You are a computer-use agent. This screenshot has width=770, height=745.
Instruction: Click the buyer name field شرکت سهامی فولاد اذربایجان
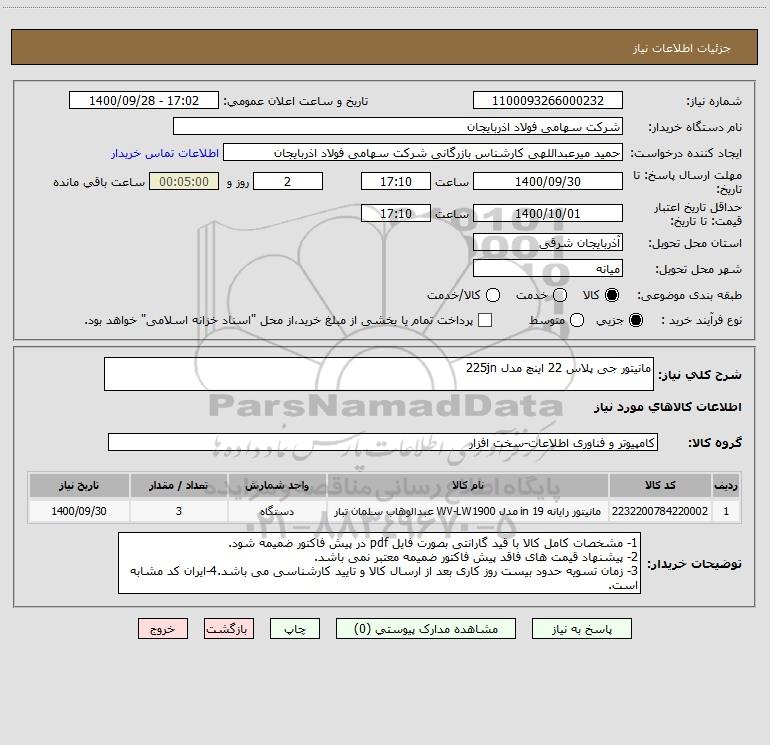398,126
